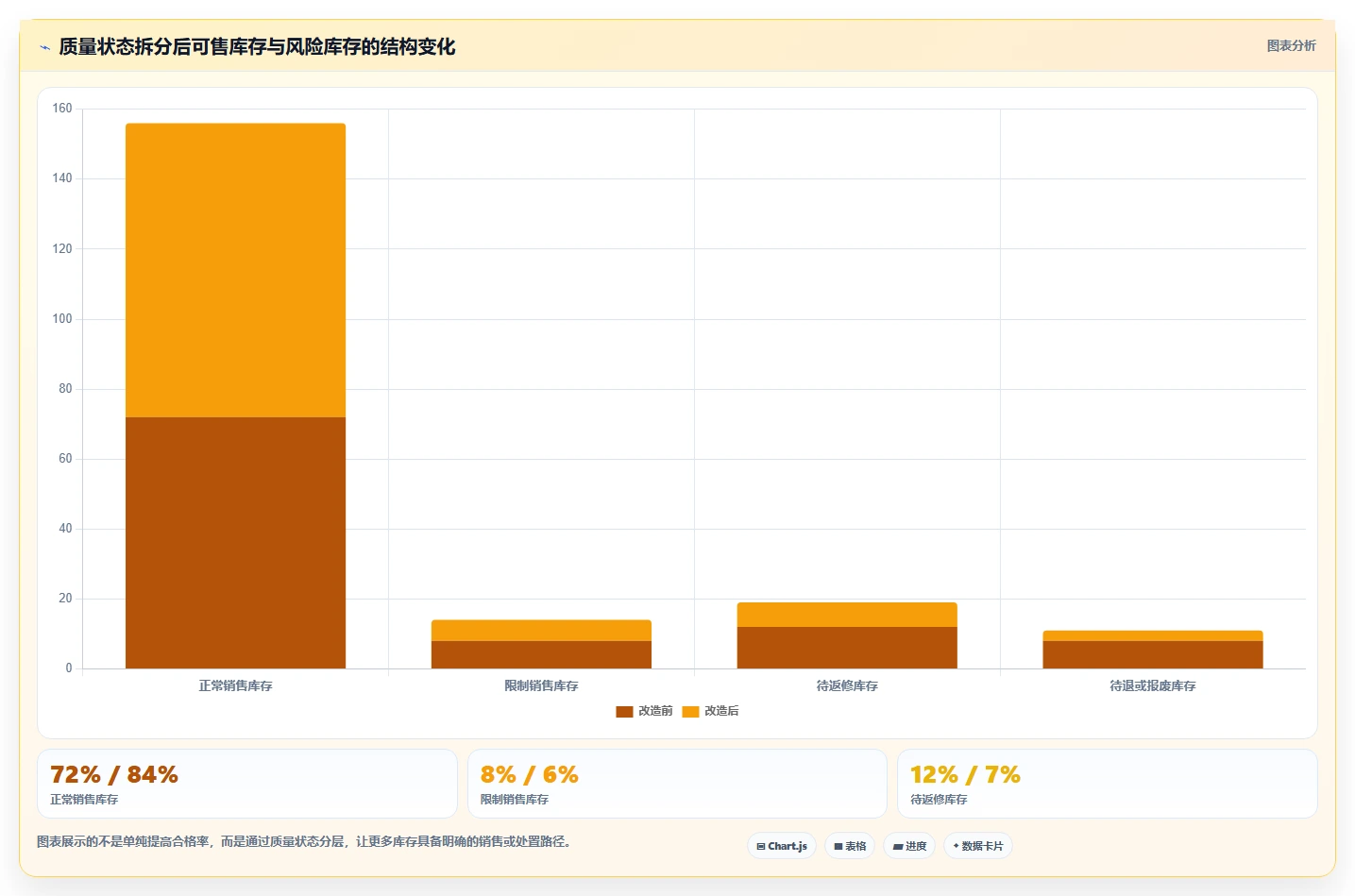Click the 改造前 legend label text
The width and height of the screenshot is (1355, 896).
[655, 711]
